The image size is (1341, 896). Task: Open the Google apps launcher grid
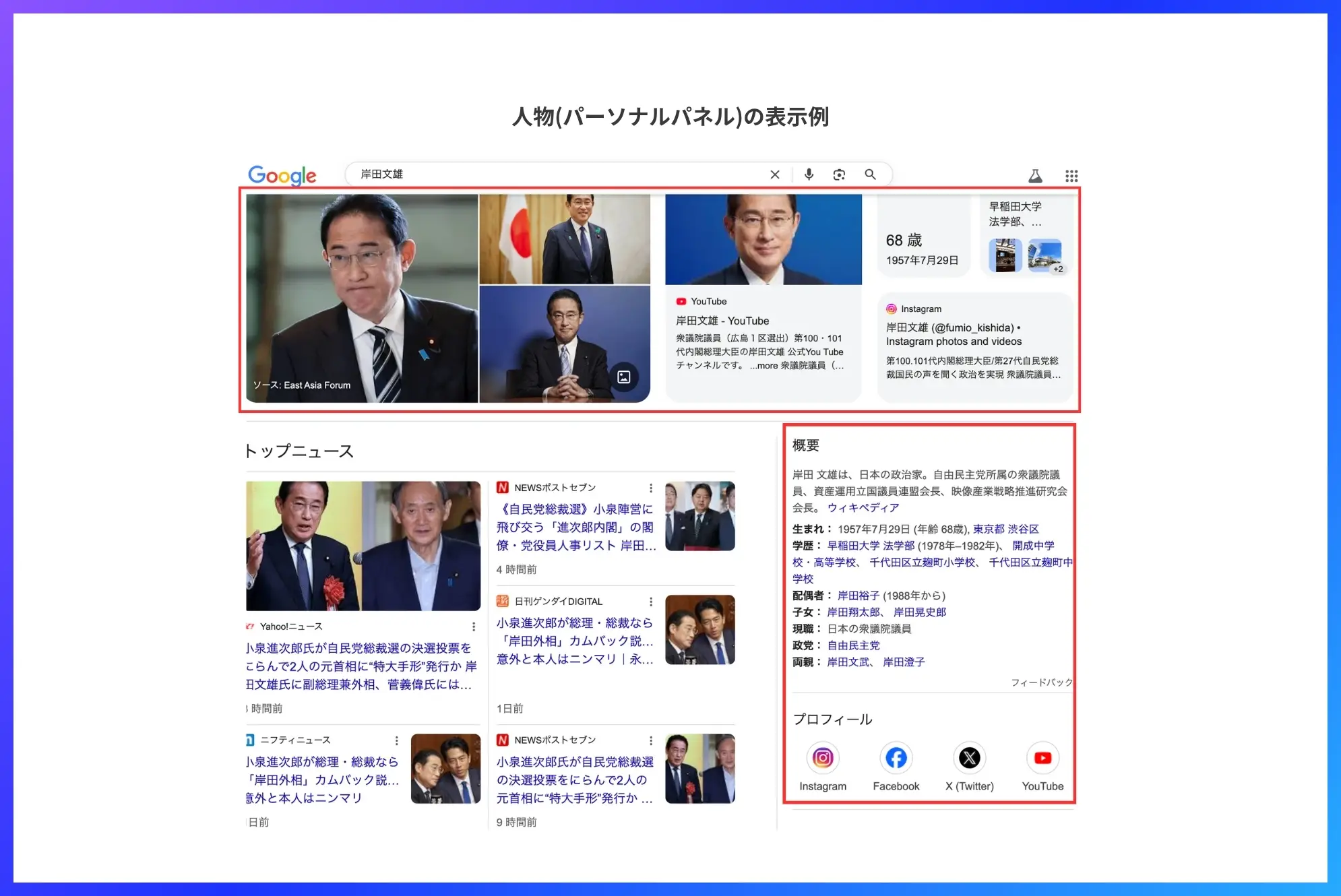click(x=1070, y=175)
